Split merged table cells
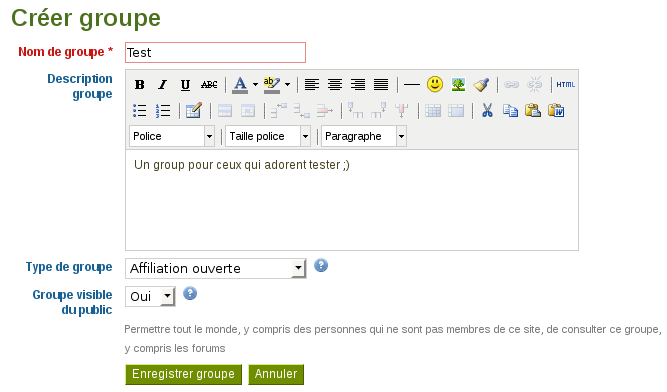667x392 pixels. click(x=433, y=111)
